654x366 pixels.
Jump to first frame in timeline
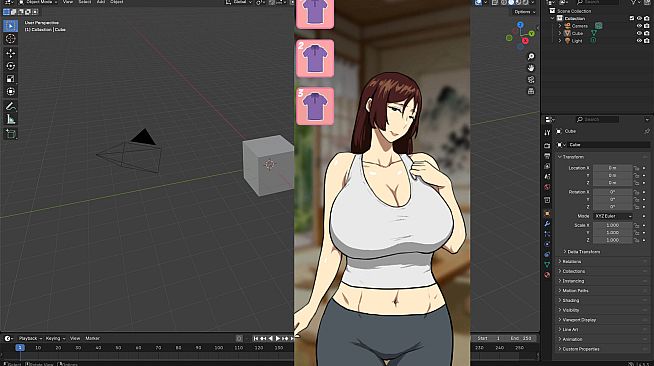pyautogui.click(x=256, y=338)
